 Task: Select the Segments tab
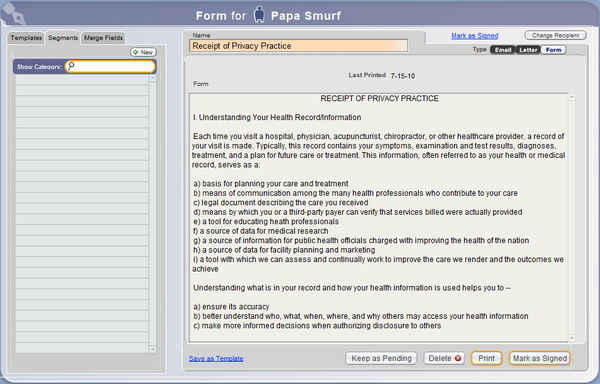click(63, 38)
